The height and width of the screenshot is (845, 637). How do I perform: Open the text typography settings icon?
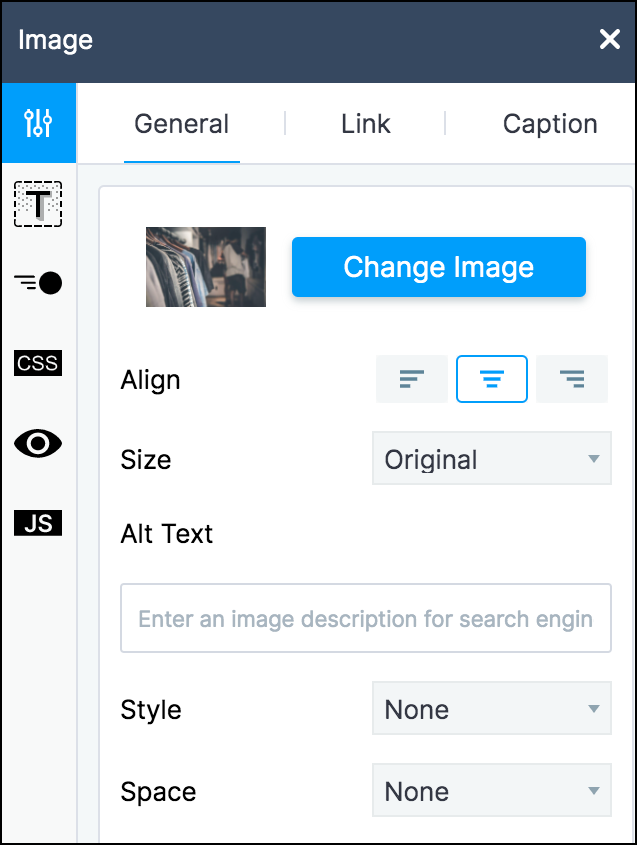pos(38,204)
